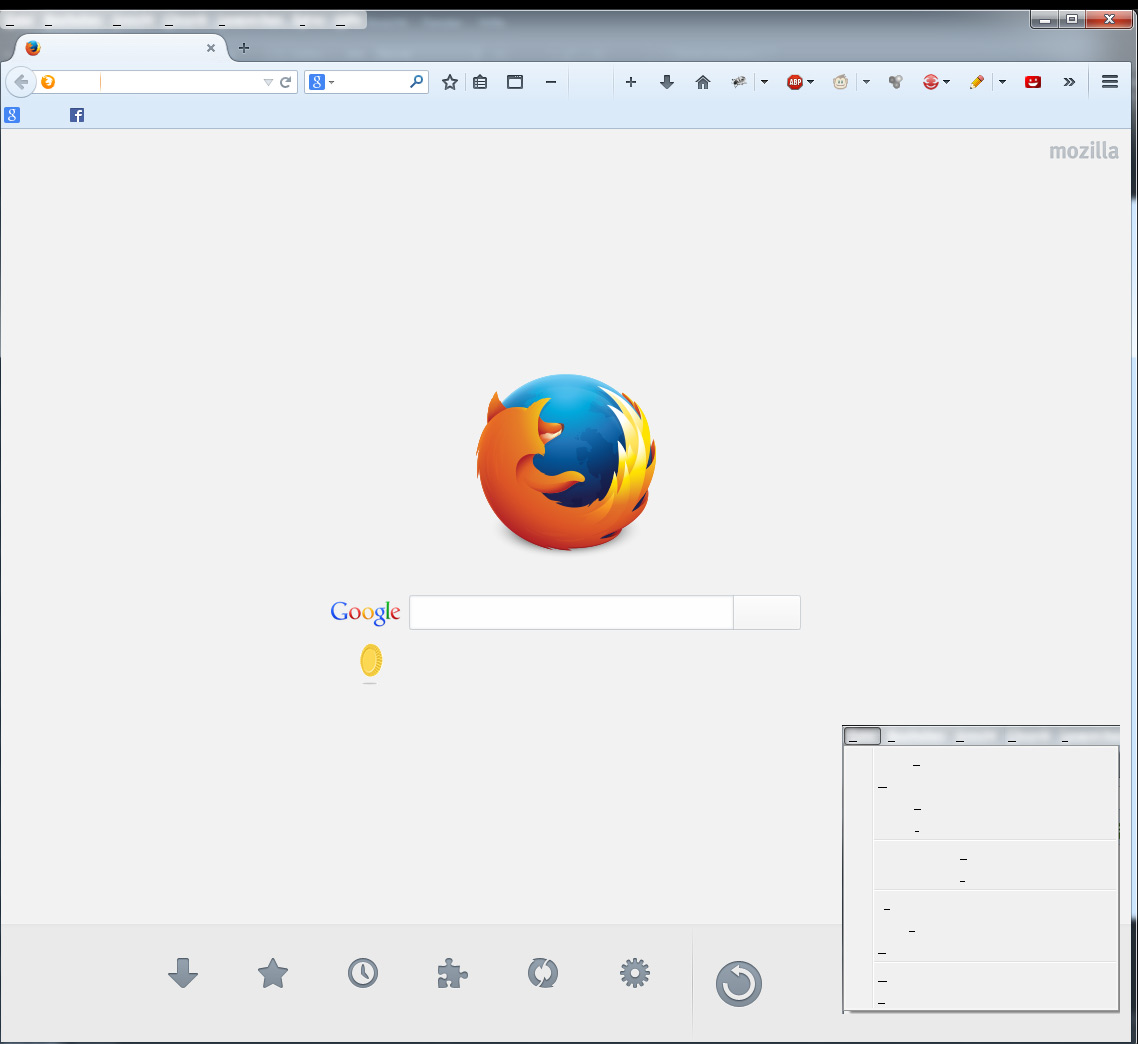Open Settings gear at page bottom
Viewport: 1138px width, 1044px height.
pyautogui.click(x=635, y=974)
